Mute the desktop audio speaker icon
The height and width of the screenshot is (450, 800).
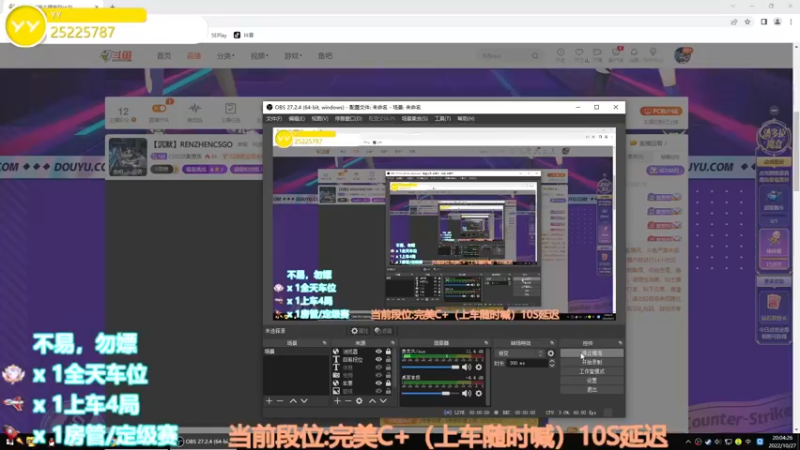coord(466,393)
